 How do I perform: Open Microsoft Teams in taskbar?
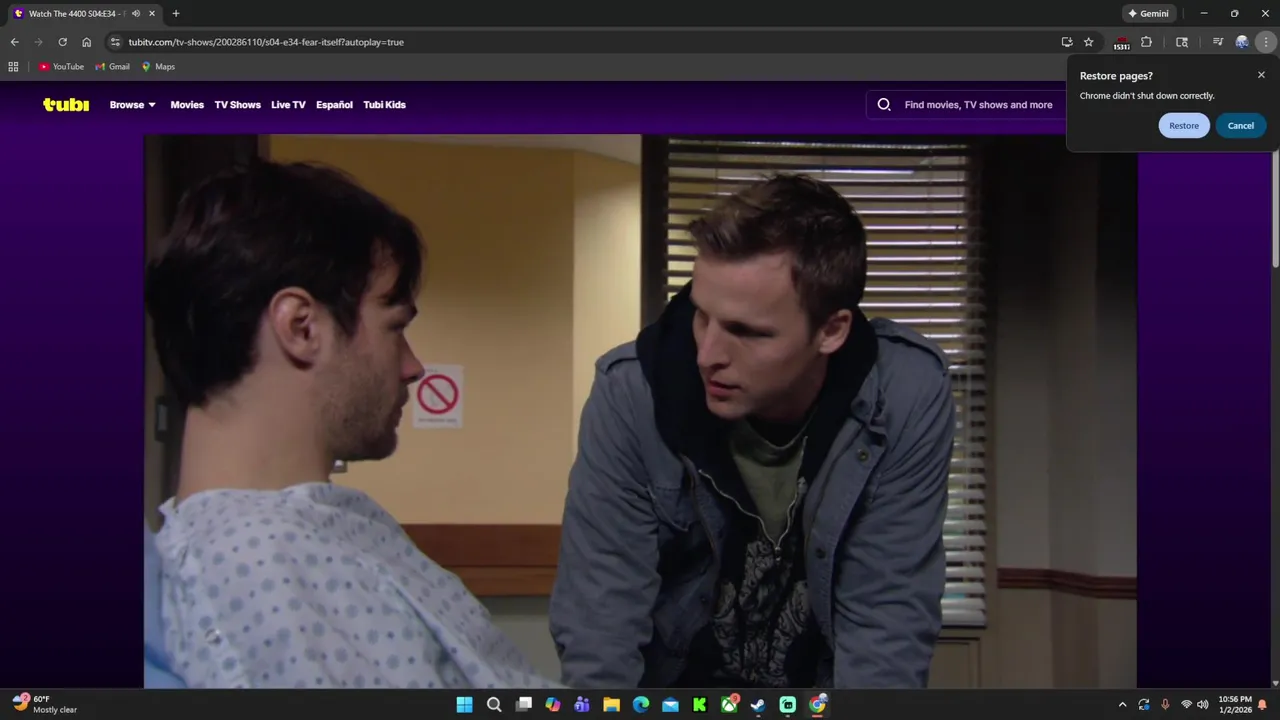(582, 705)
